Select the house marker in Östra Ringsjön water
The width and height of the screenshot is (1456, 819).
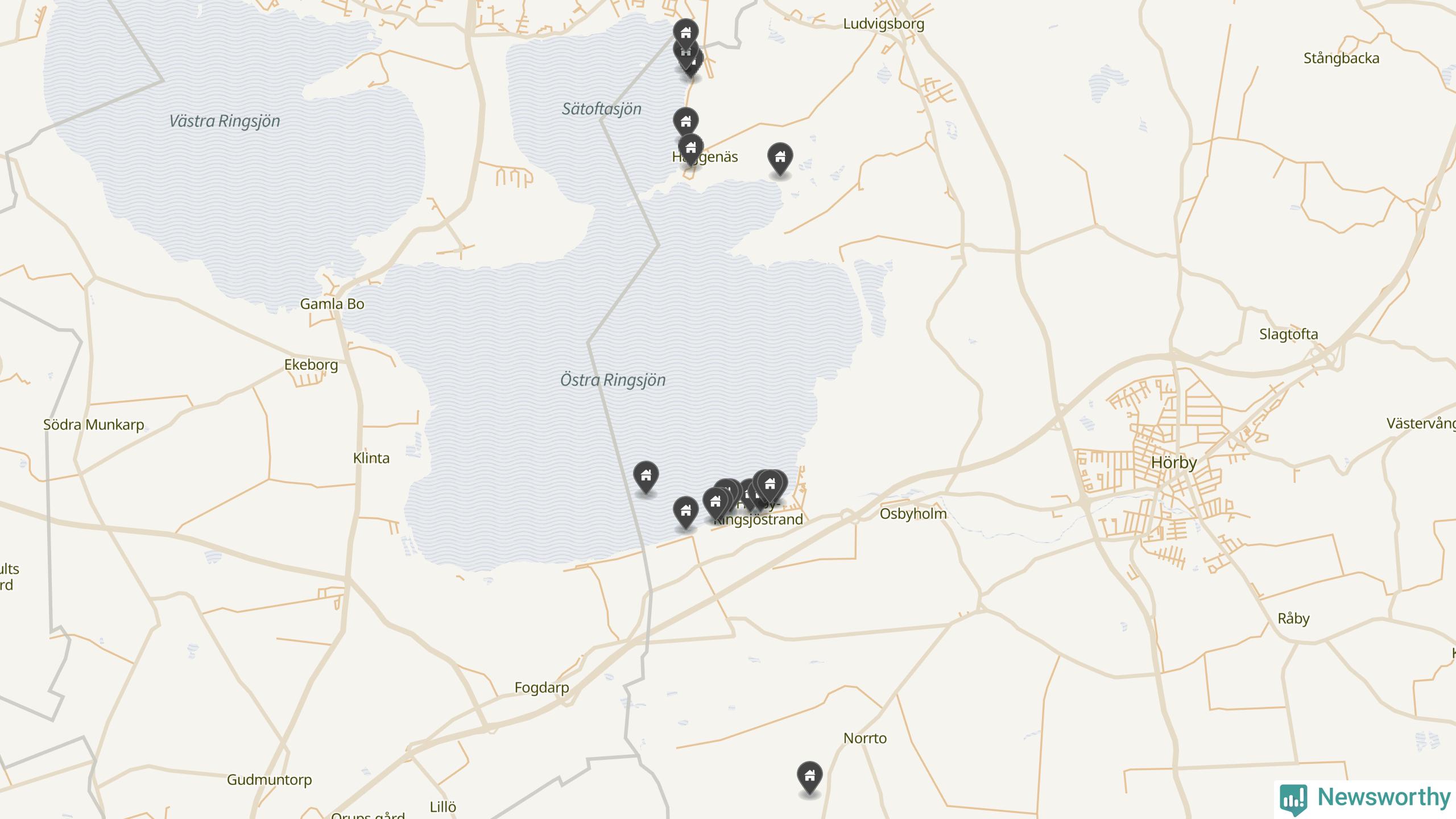(x=646, y=477)
